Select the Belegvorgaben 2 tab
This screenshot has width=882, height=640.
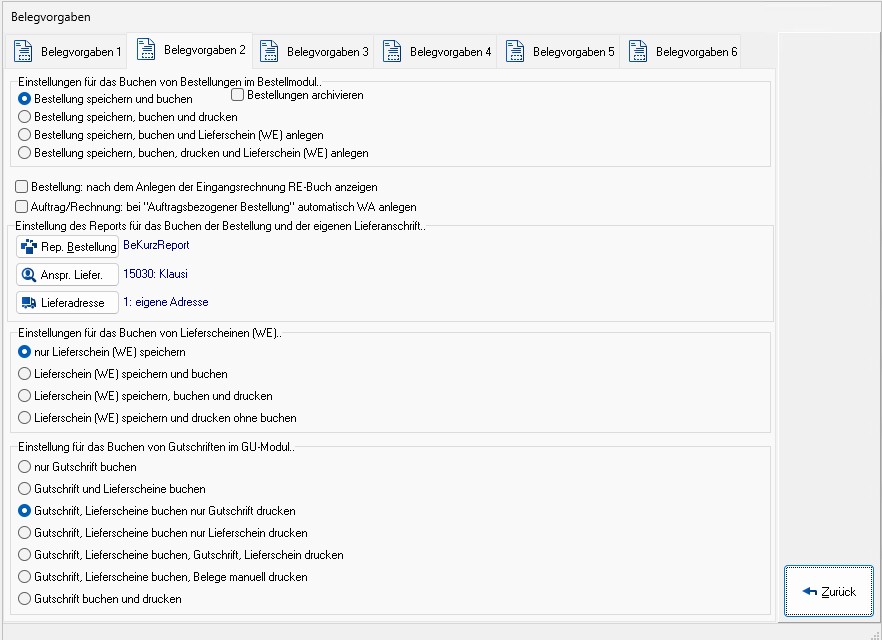[190, 50]
